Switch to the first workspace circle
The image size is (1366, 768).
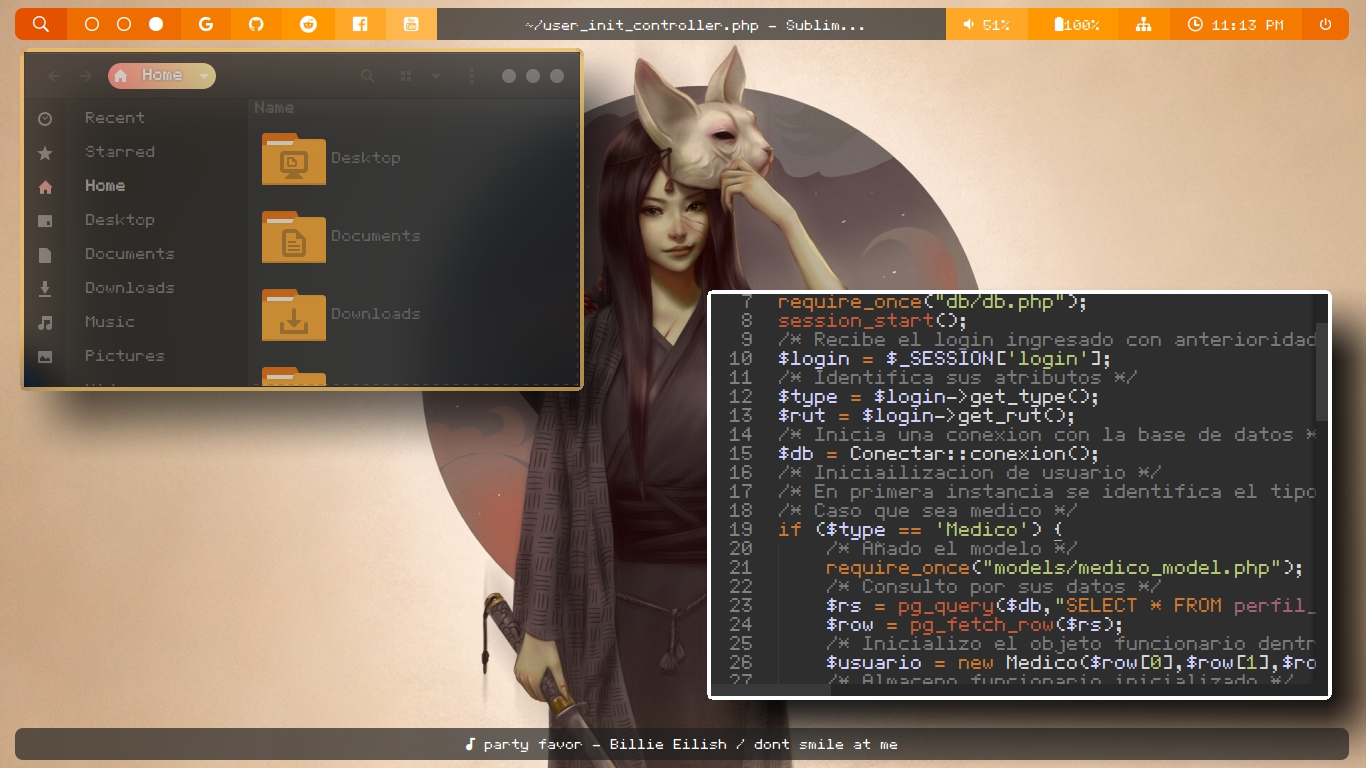[92, 24]
